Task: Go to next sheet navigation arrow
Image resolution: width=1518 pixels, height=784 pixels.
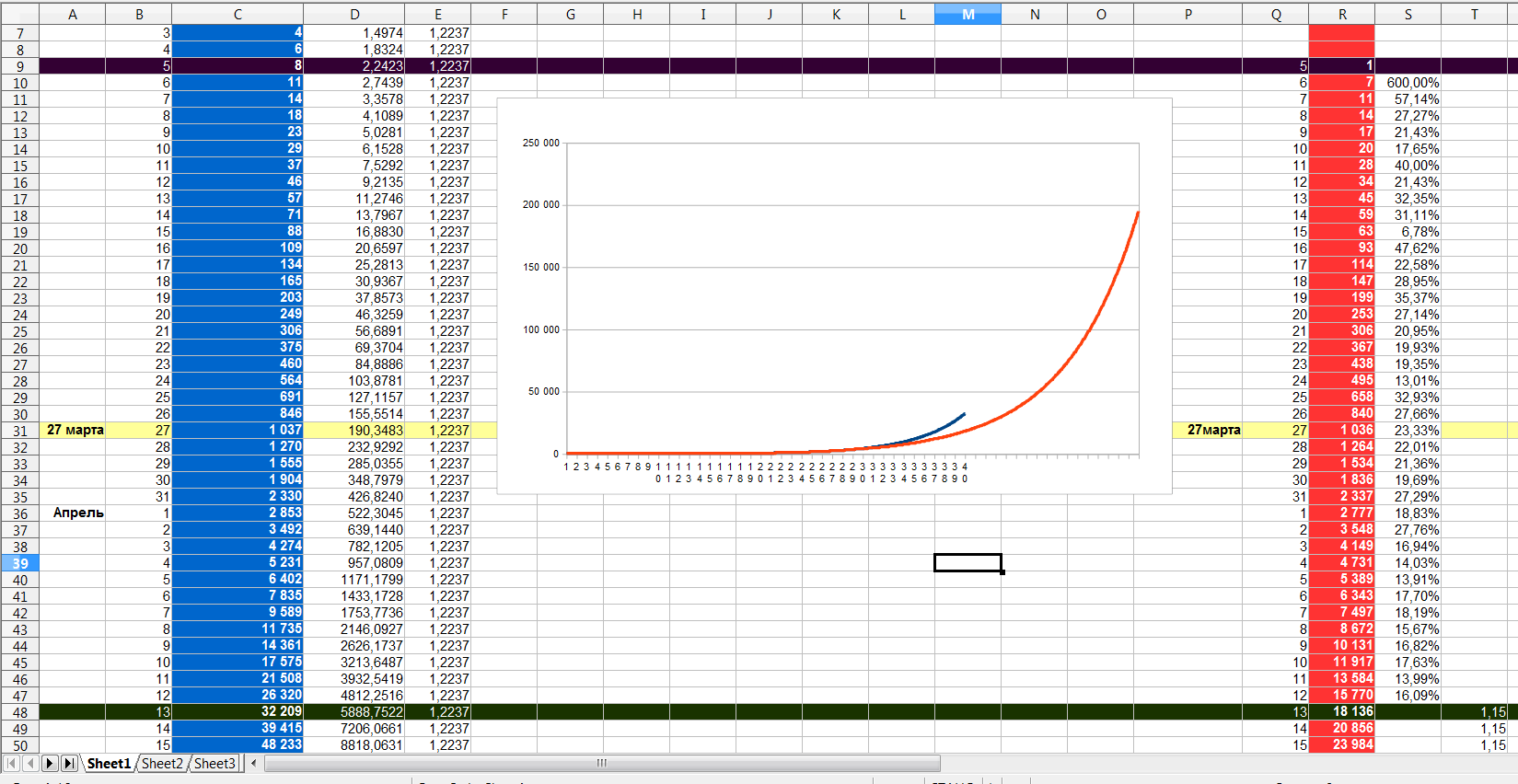Action: [50, 763]
